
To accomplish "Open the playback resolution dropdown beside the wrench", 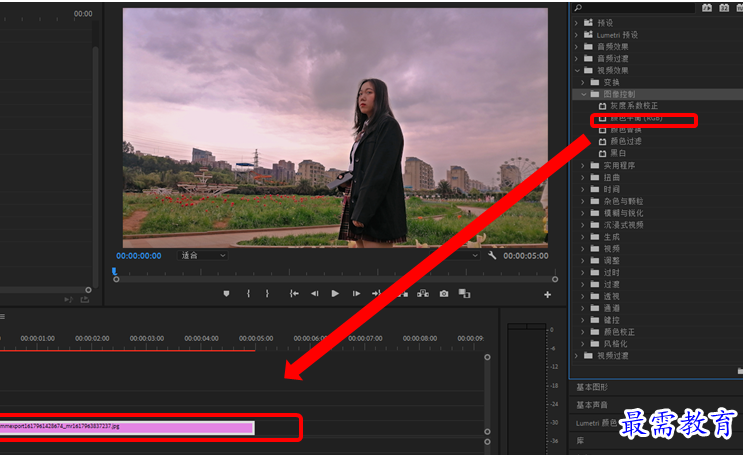I will pyautogui.click(x=475, y=255).
